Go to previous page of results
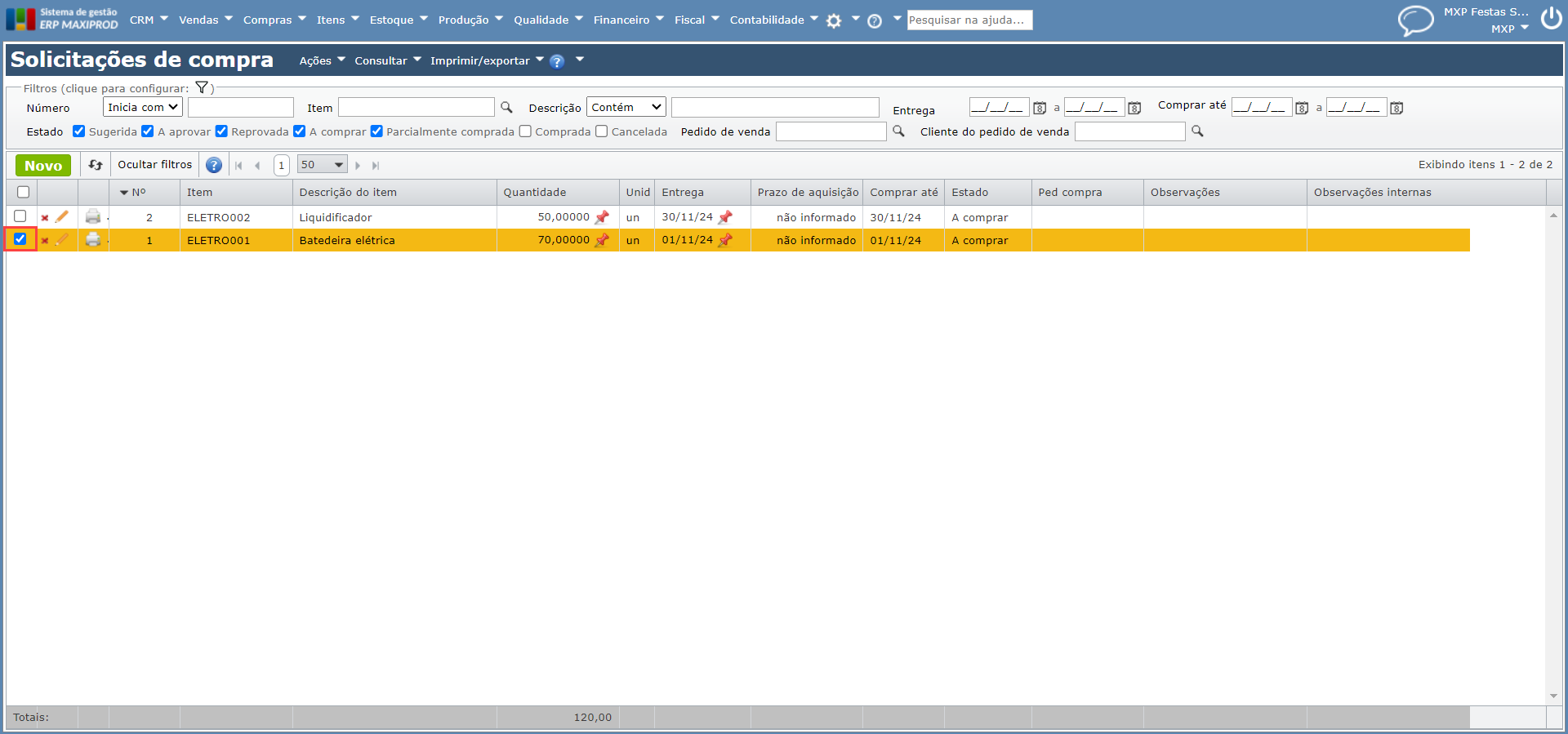This screenshot has height=734, width=1568. click(257, 166)
